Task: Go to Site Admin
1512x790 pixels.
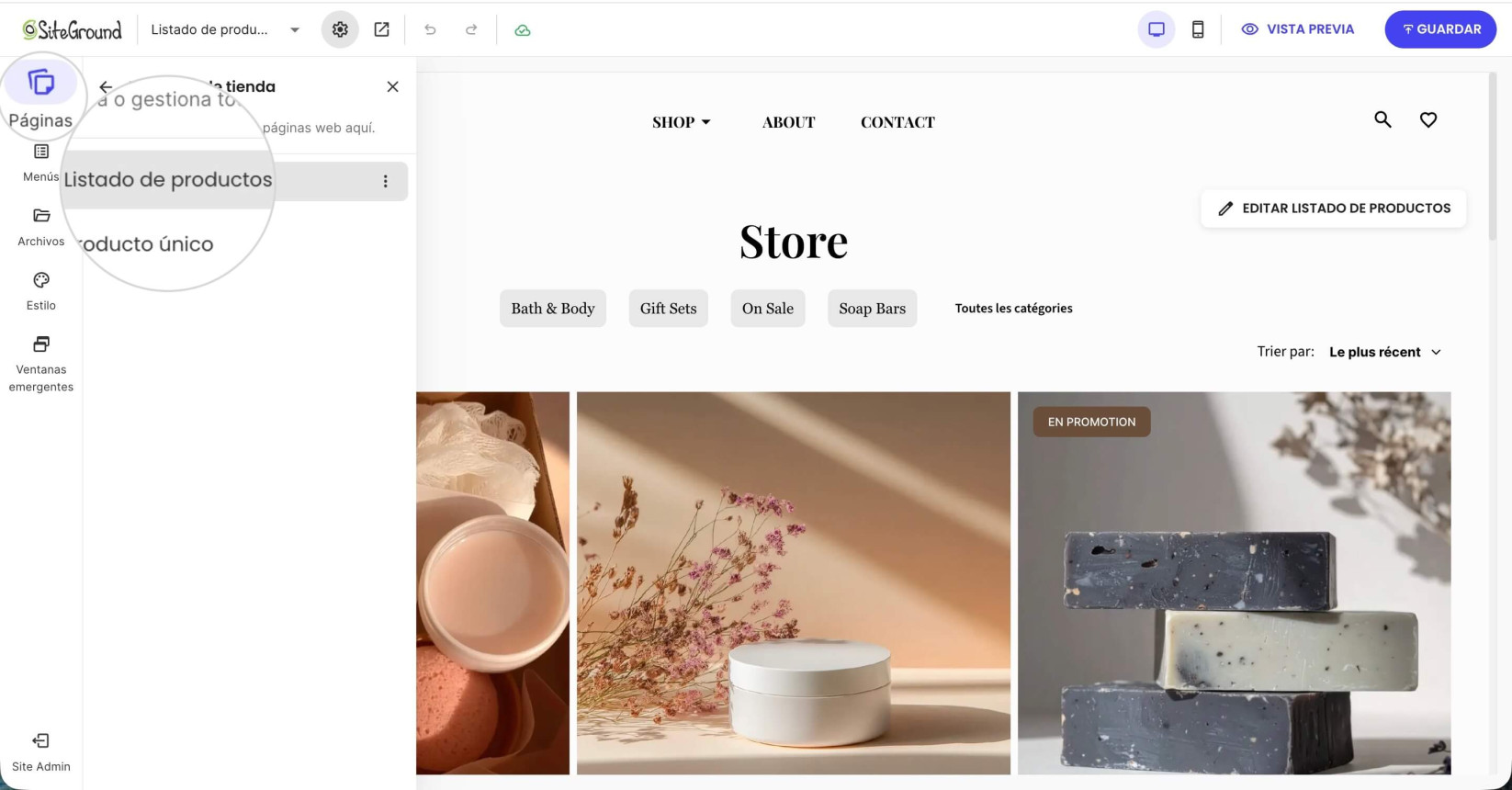Action: click(40, 752)
